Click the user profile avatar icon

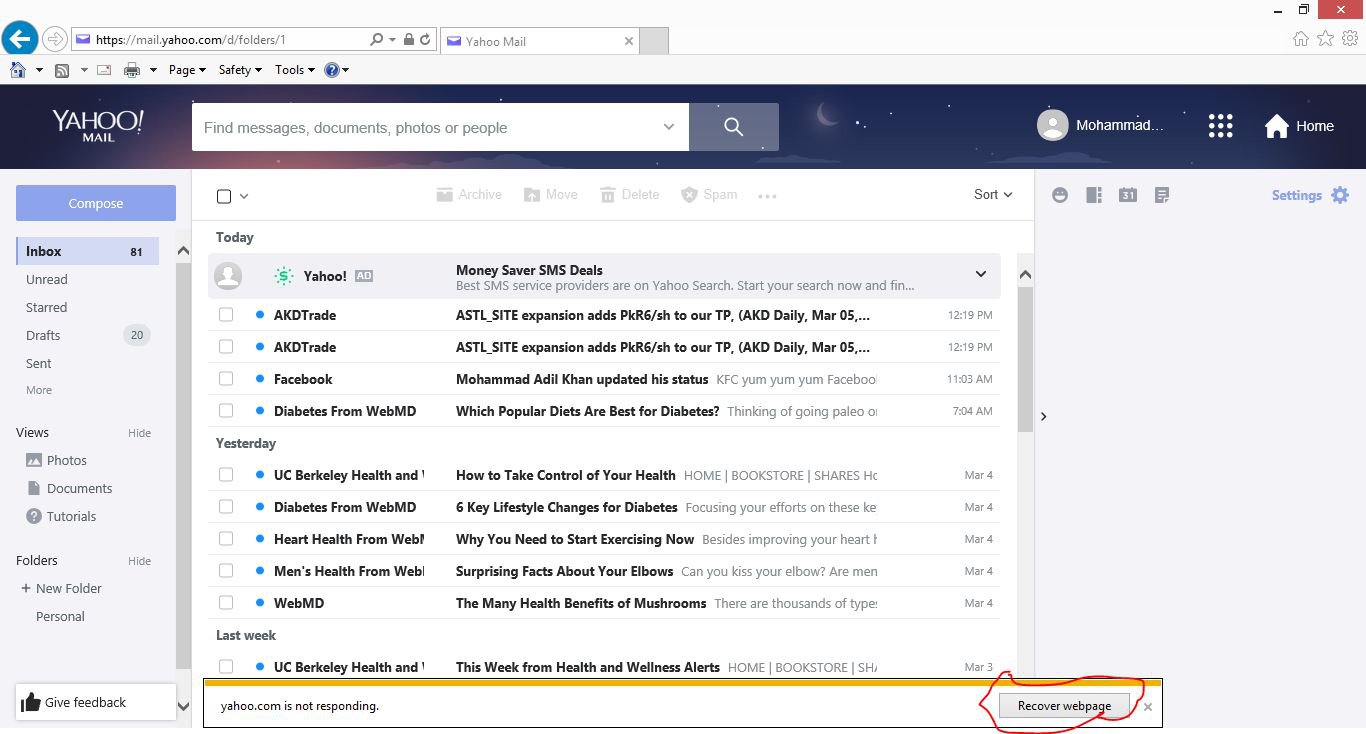pos(1052,125)
